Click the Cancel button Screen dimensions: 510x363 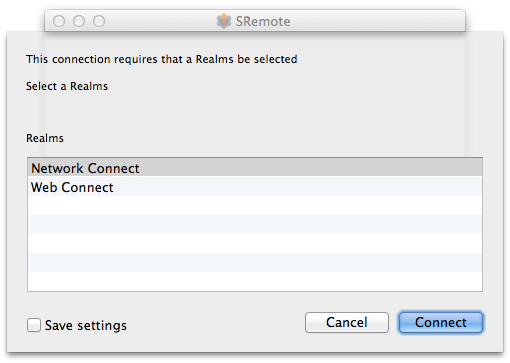347,322
